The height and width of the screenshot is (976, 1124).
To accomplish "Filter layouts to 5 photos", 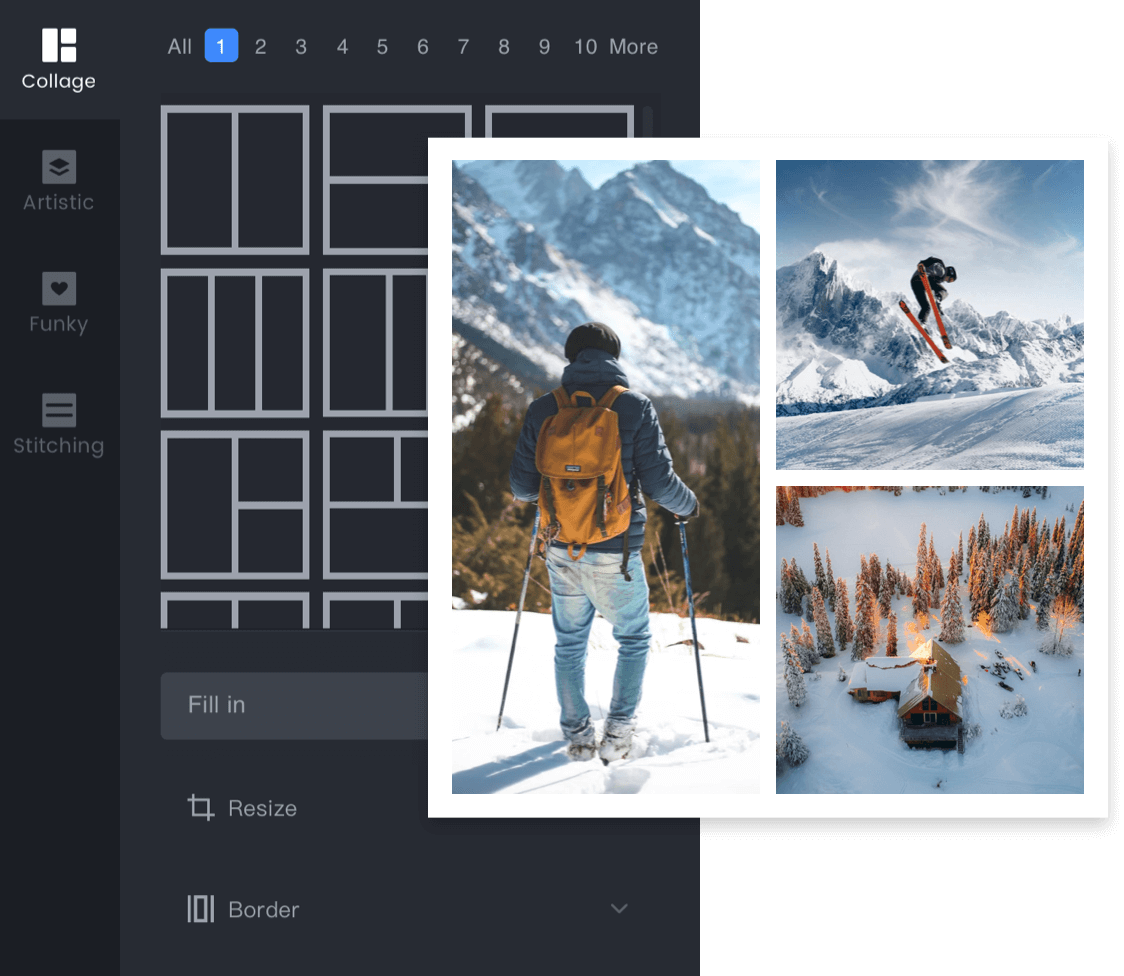I will [382, 47].
